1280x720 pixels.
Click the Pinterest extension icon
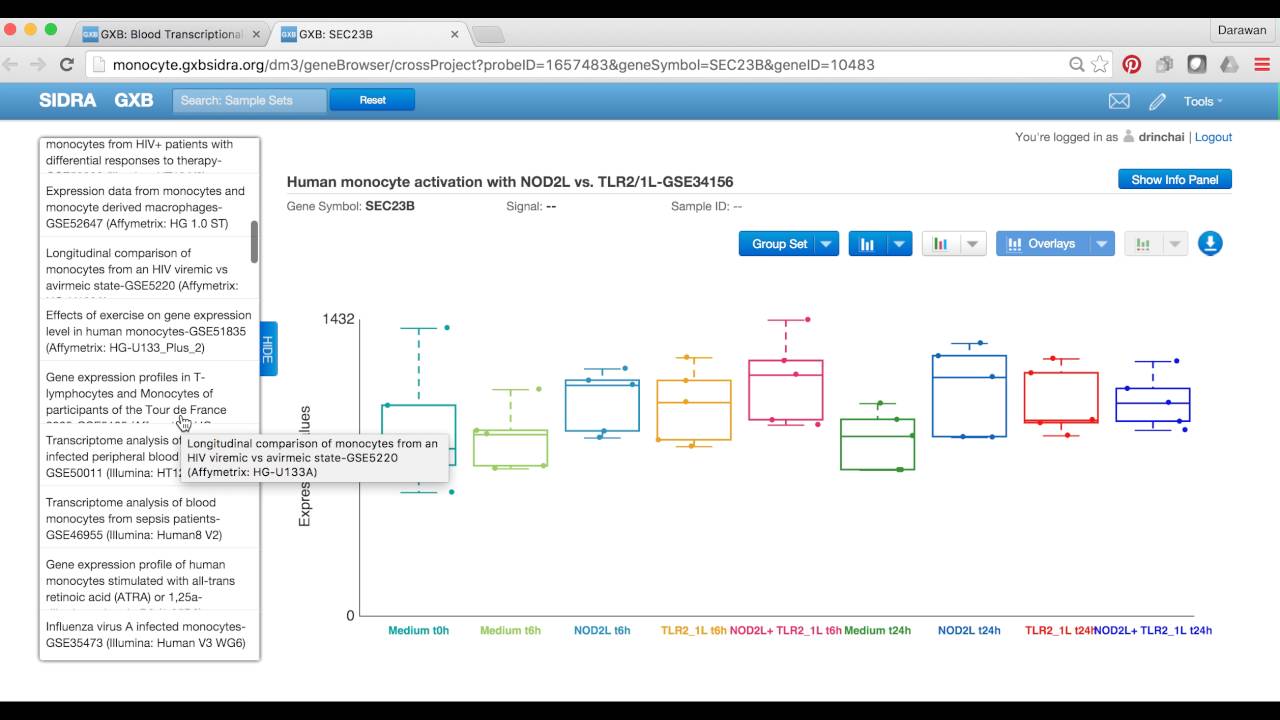[1132, 64]
